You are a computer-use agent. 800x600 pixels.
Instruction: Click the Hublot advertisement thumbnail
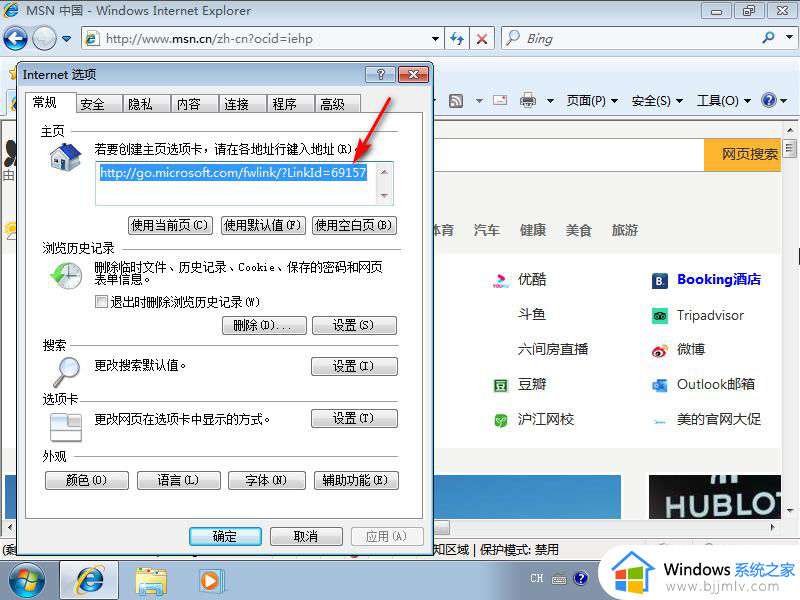click(715, 497)
